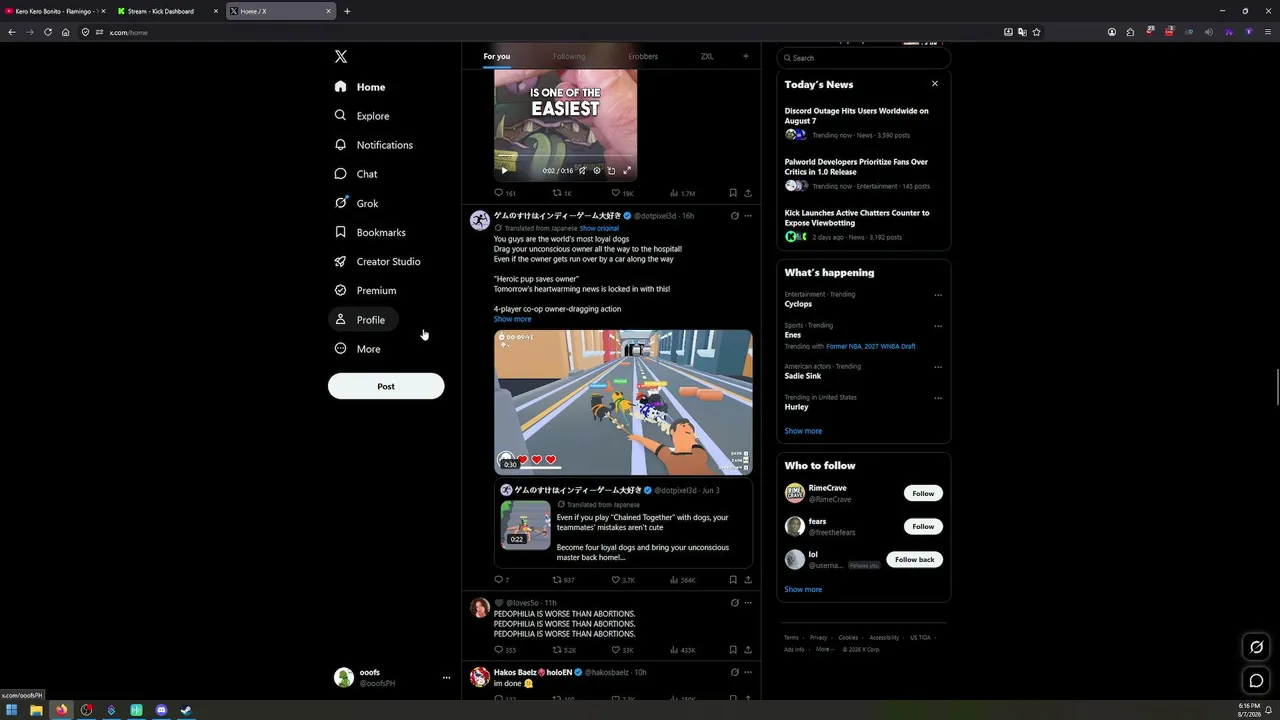The width and height of the screenshot is (1280, 720).
Task: Open Bookmarks in the sidebar
Action: tap(370, 232)
